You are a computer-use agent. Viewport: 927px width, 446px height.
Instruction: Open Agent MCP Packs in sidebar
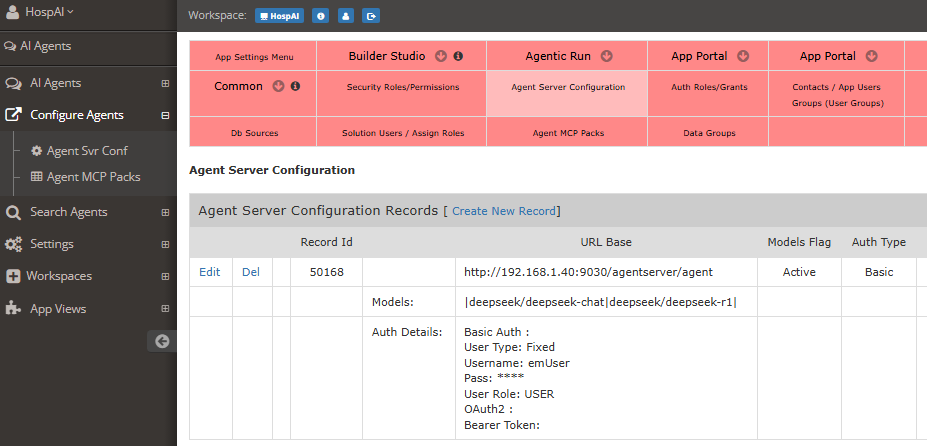pyautogui.click(x=93, y=177)
